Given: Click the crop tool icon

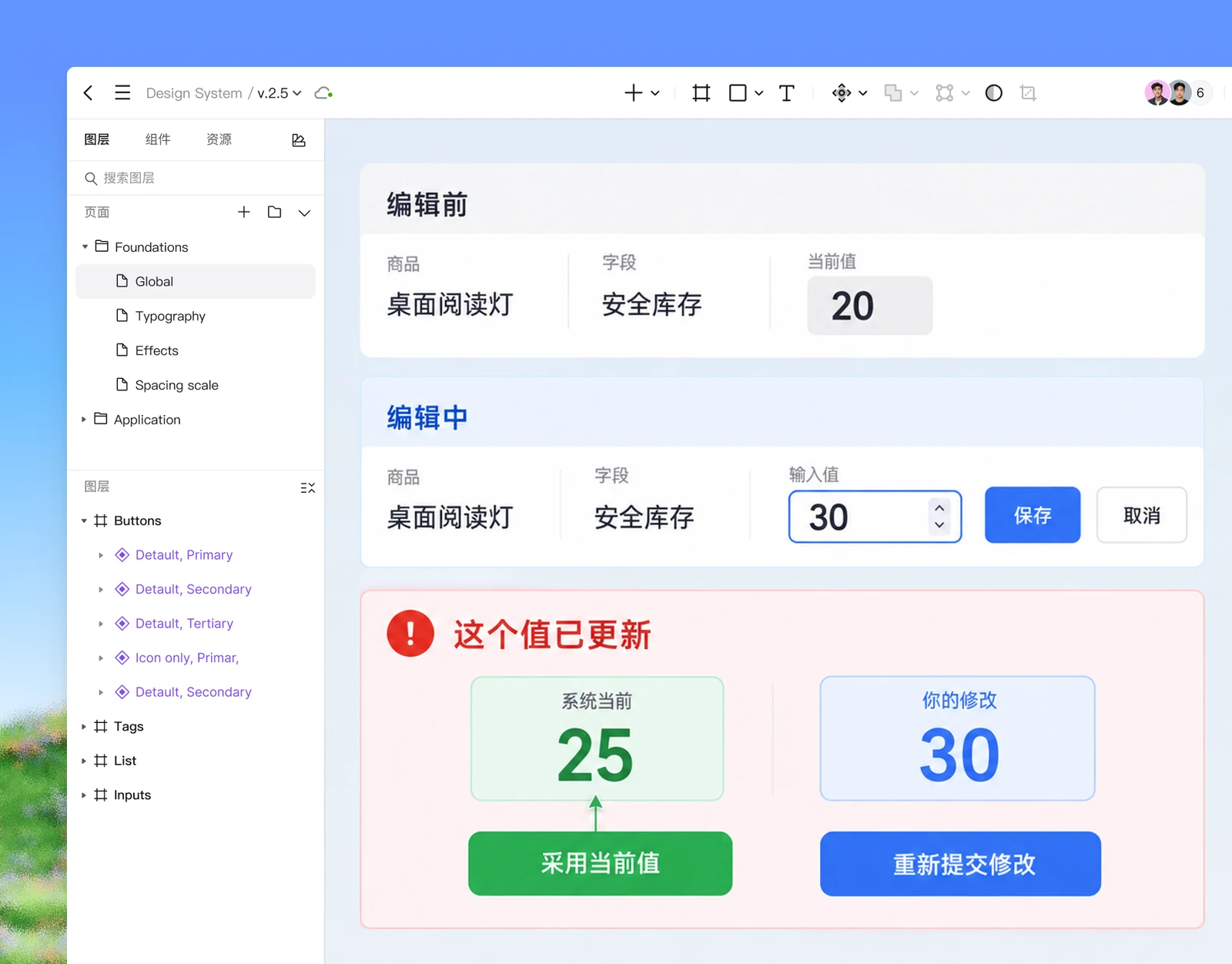Looking at the screenshot, I should (x=1028, y=93).
